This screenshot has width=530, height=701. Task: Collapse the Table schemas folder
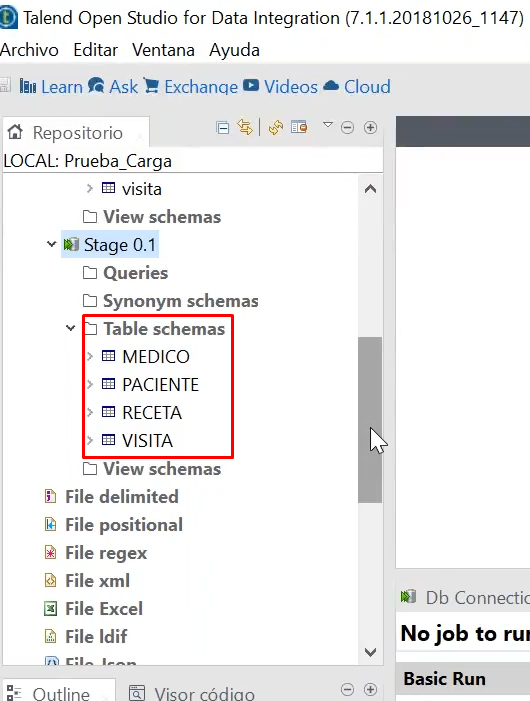point(71,328)
